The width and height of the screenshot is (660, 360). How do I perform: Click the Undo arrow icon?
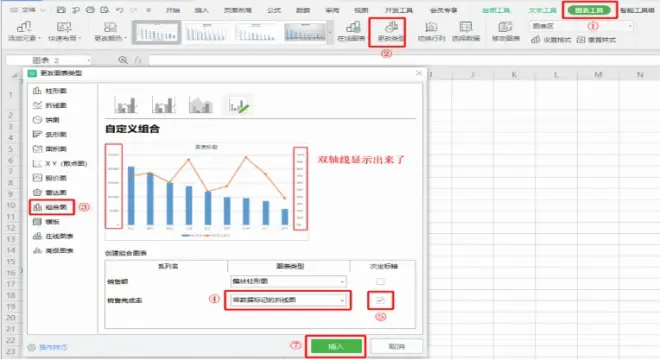[x=120, y=10]
